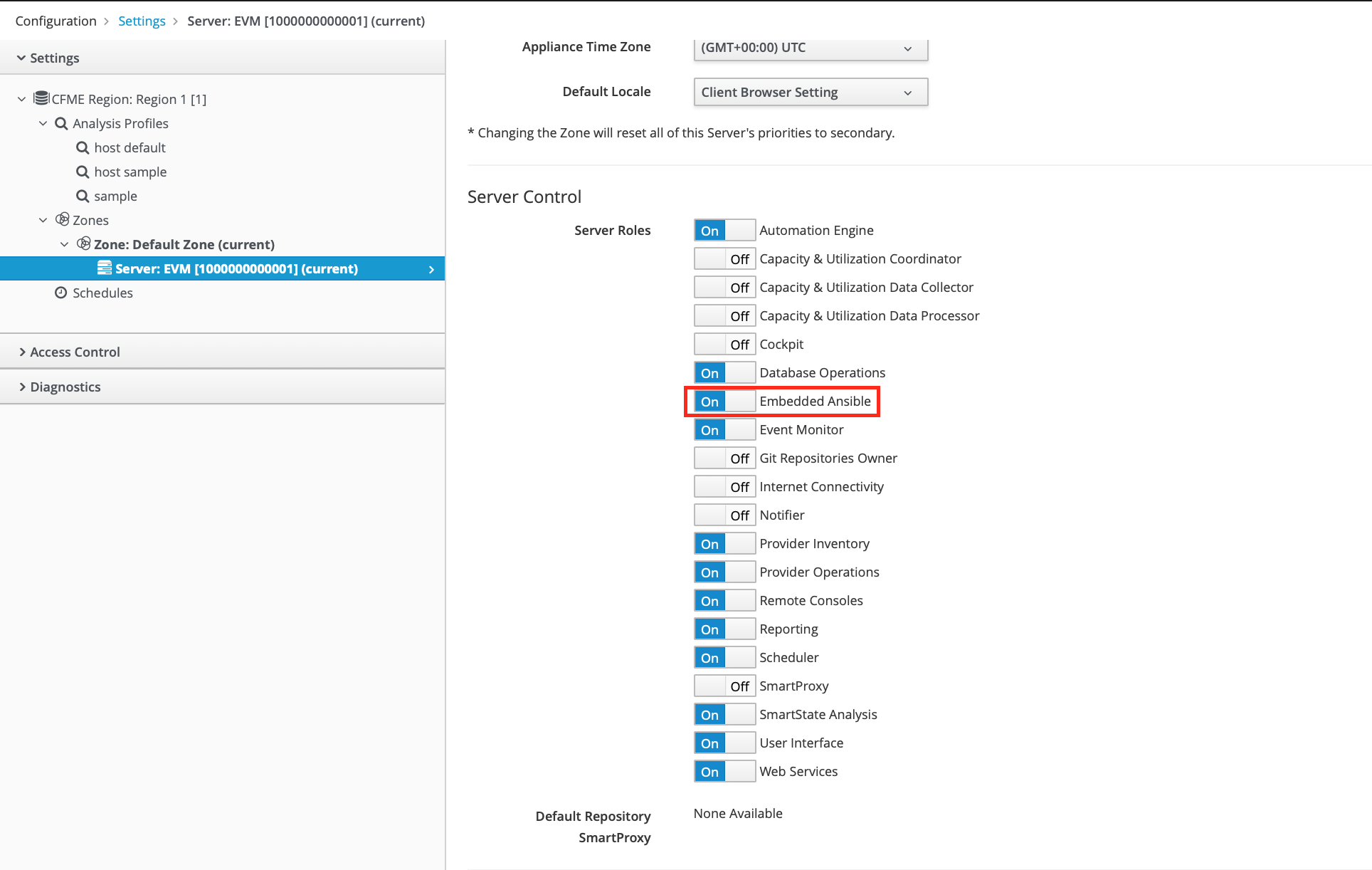Click the host default profile search icon
The height and width of the screenshot is (870, 1372).
coord(83,147)
